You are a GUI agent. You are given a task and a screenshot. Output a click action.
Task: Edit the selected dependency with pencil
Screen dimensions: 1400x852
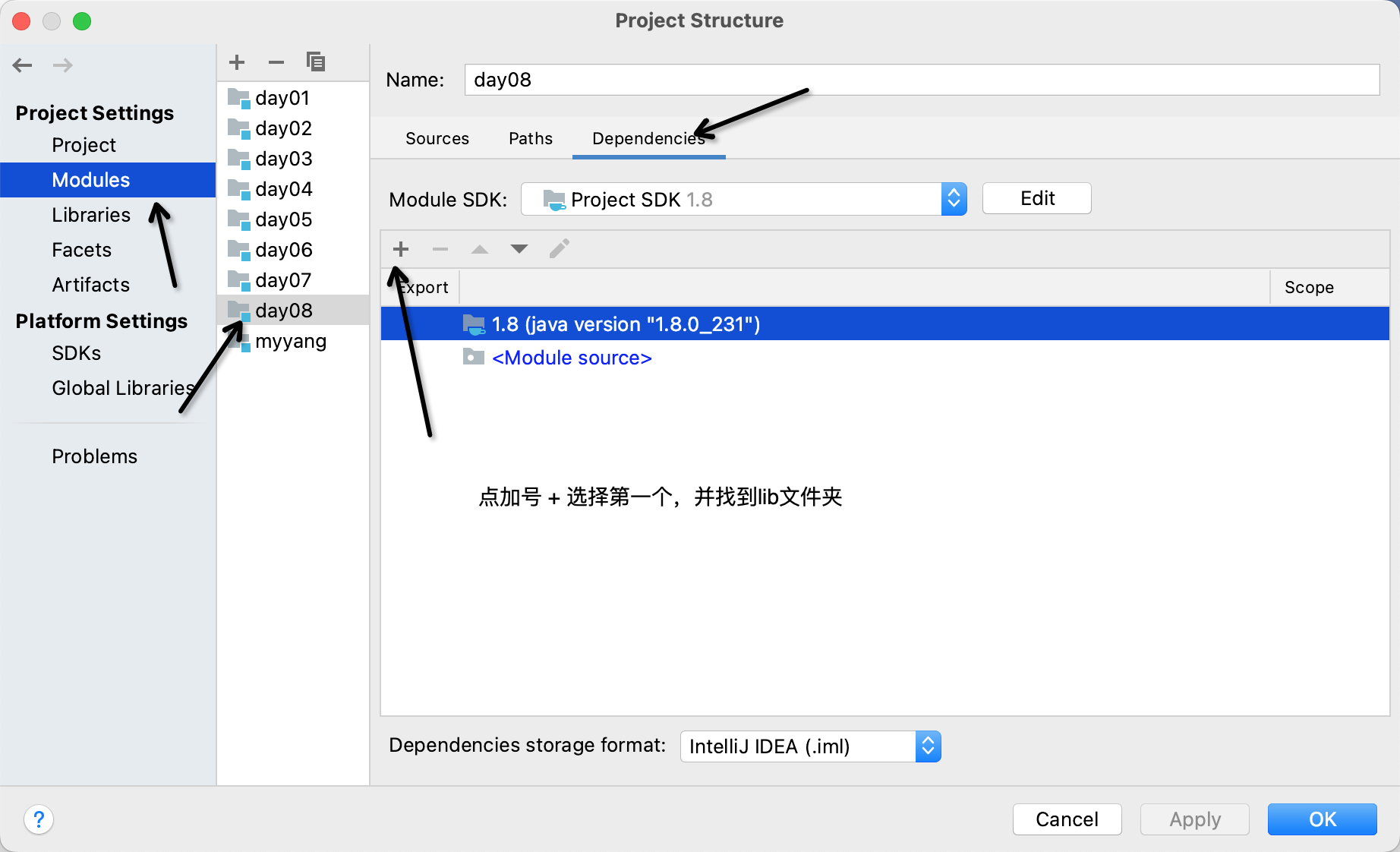(x=560, y=249)
